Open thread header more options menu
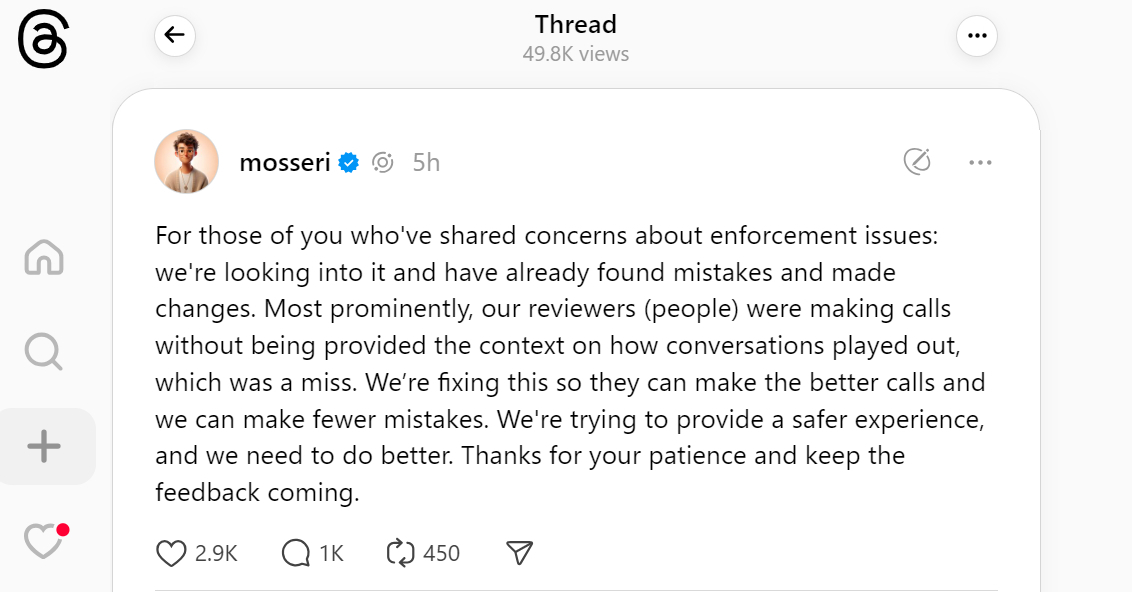The height and width of the screenshot is (592, 1132). point(977,36)
